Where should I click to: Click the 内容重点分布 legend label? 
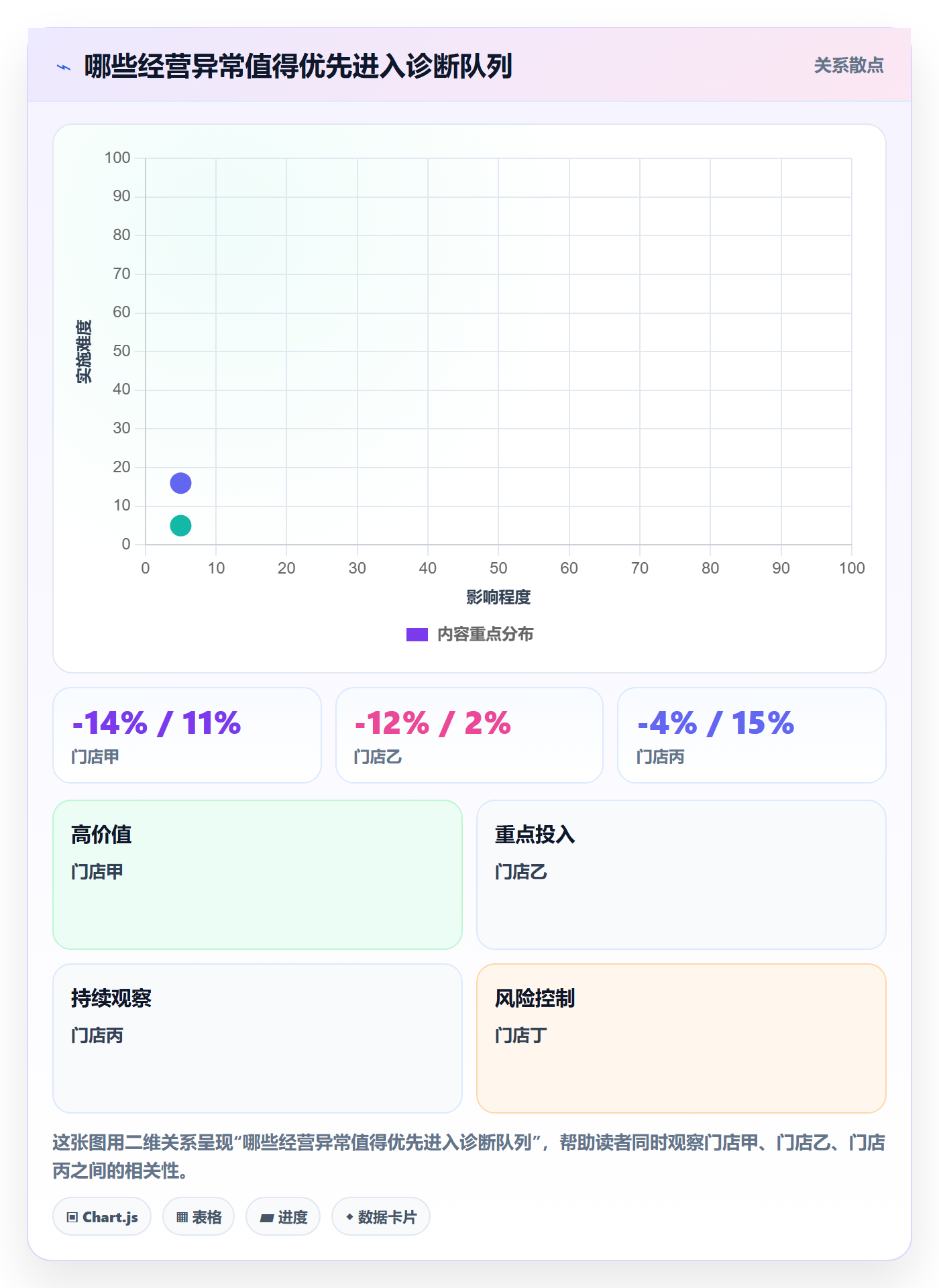coord(485,635)
